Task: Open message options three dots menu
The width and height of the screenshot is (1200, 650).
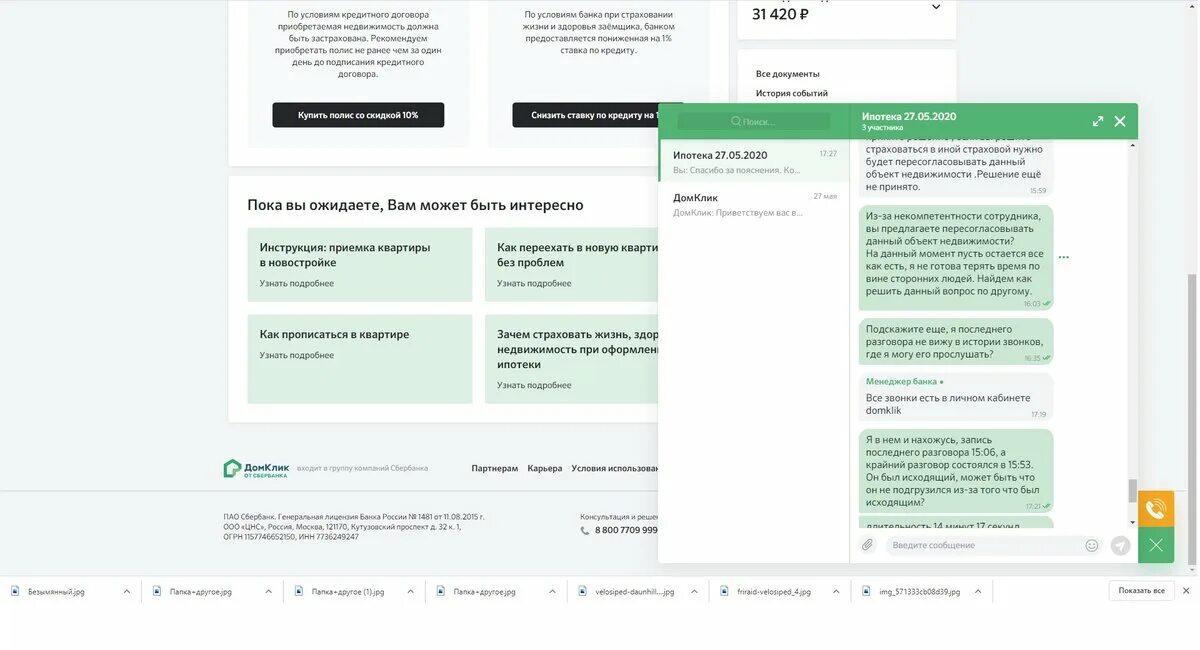Action: pyautogui.click(x=1064, y=257)
